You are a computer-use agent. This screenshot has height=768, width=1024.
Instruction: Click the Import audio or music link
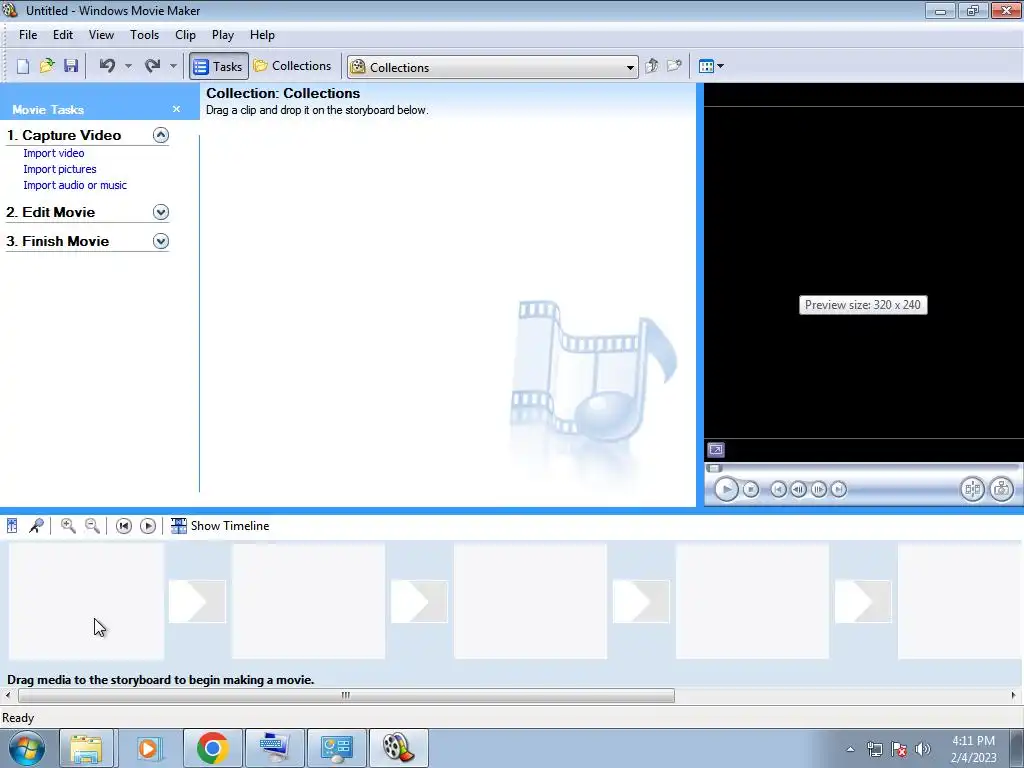(75, 185)
